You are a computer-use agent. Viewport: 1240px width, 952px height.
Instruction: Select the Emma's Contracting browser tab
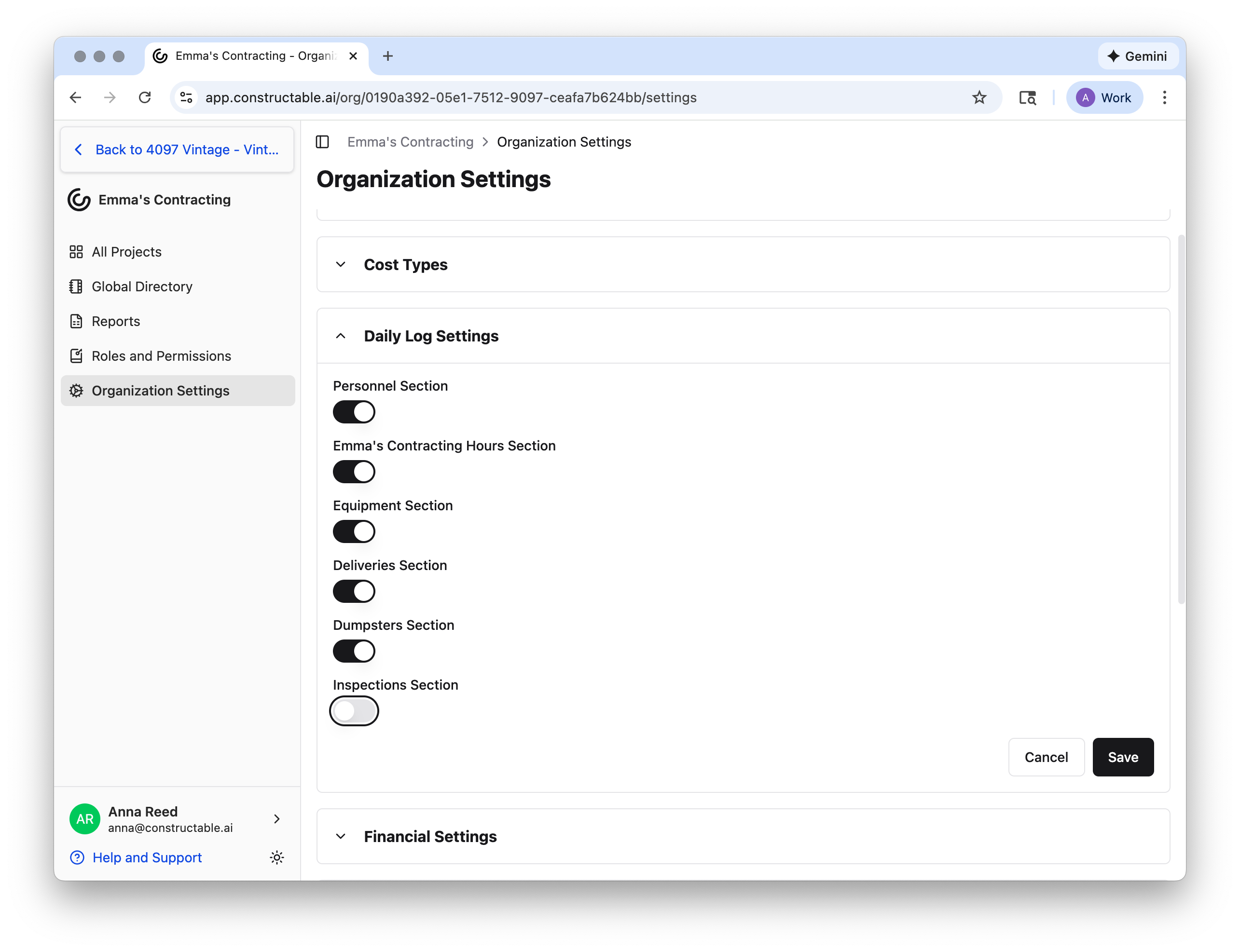[256, 56]
